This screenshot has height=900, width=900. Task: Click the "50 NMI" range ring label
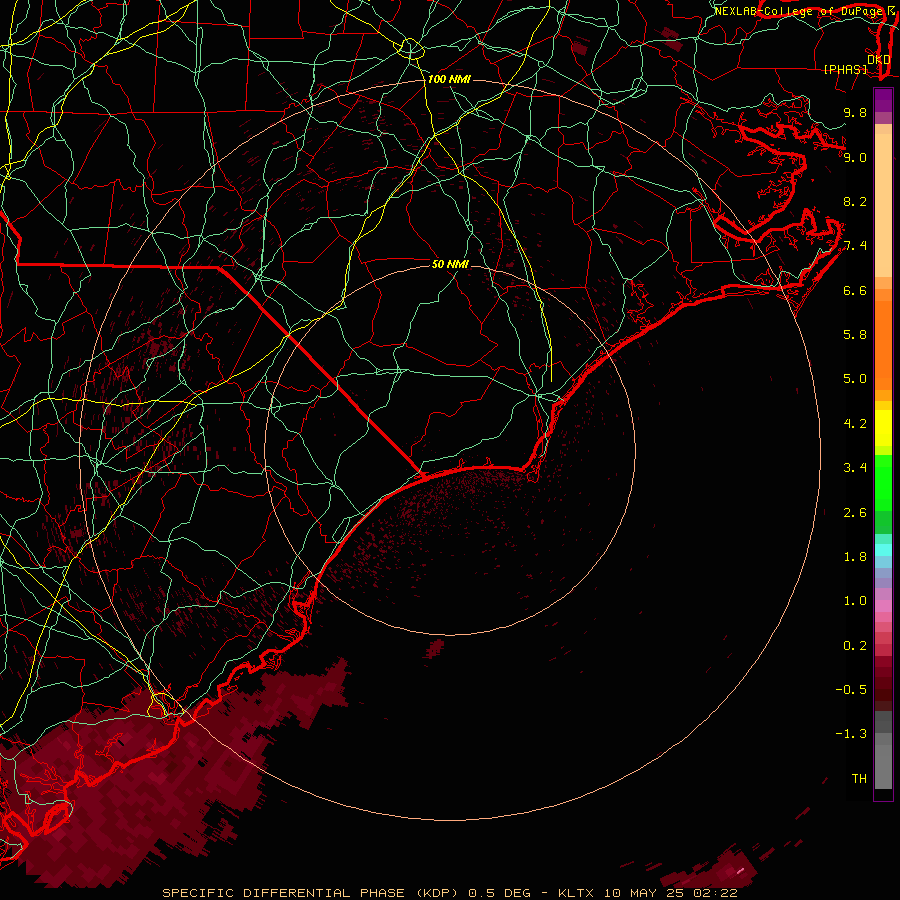[450, 264]
